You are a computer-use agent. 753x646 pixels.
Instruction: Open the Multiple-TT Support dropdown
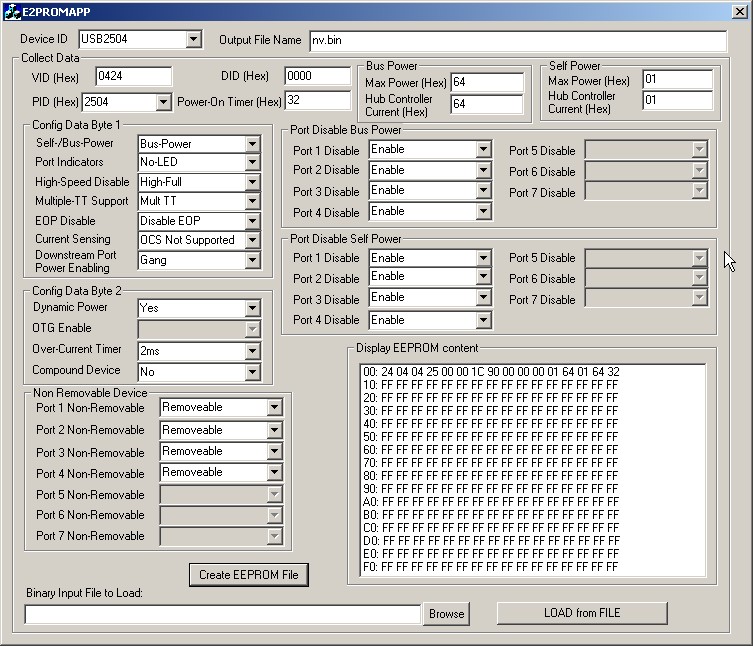(x=253, y=201)
